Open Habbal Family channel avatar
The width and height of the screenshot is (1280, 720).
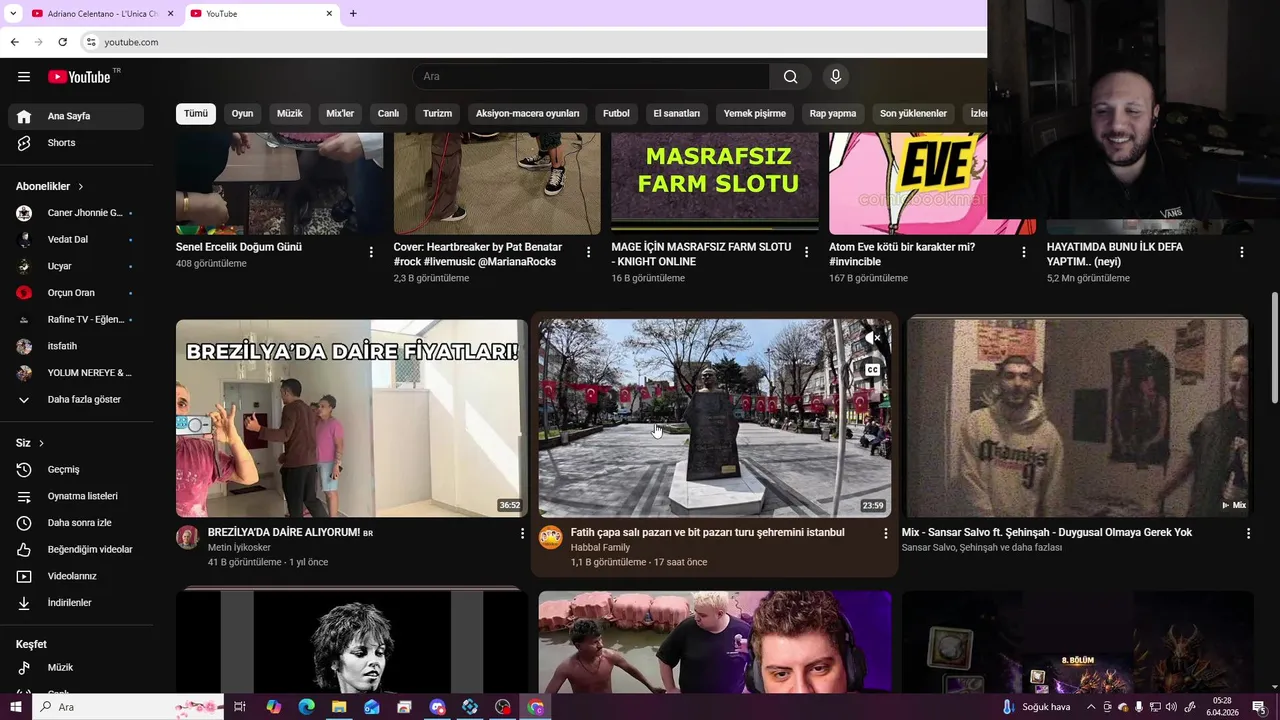click(x=550, y=537)
